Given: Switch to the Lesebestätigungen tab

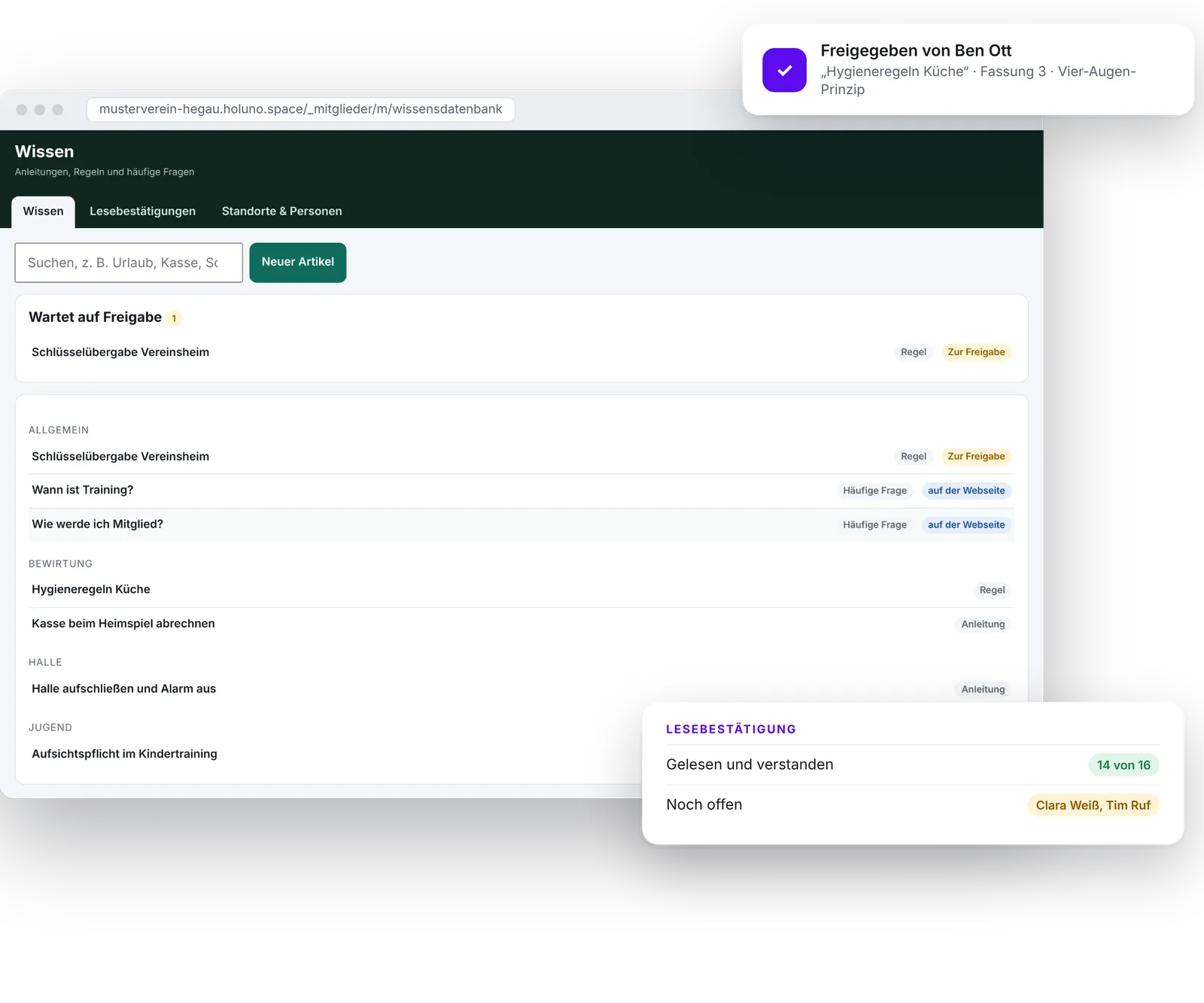Looking at the screenshot, I should coord(142,211).
